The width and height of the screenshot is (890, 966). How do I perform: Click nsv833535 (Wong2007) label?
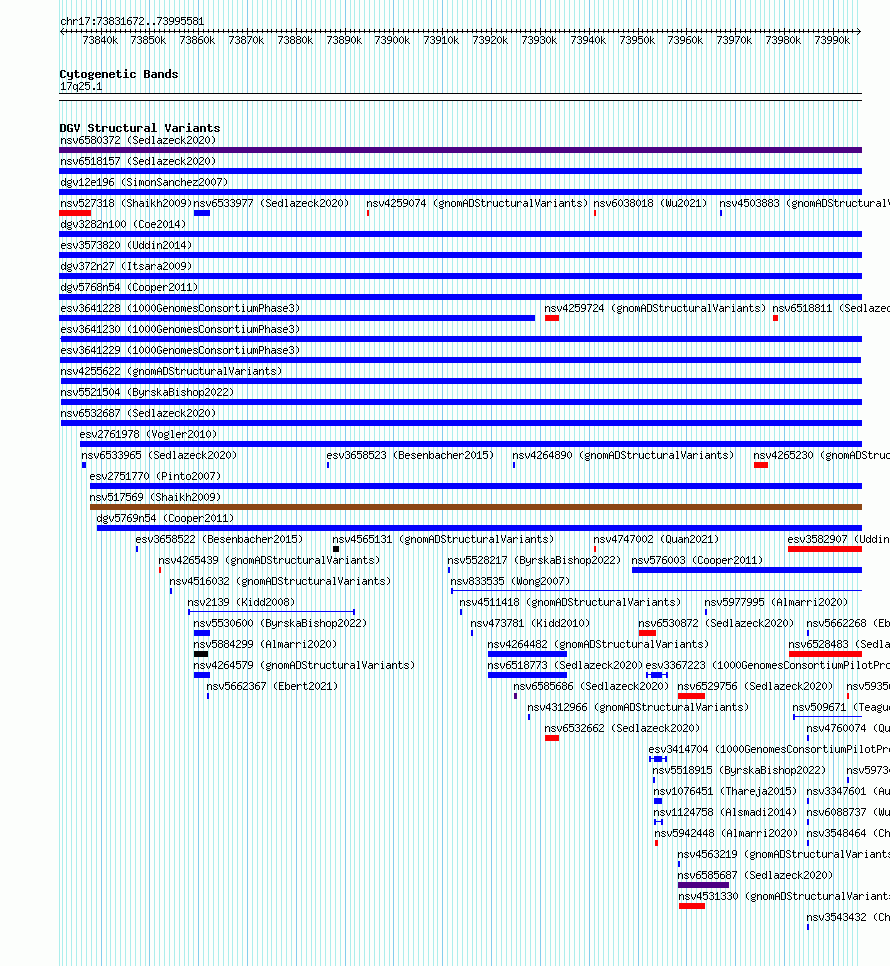[510, 581]
